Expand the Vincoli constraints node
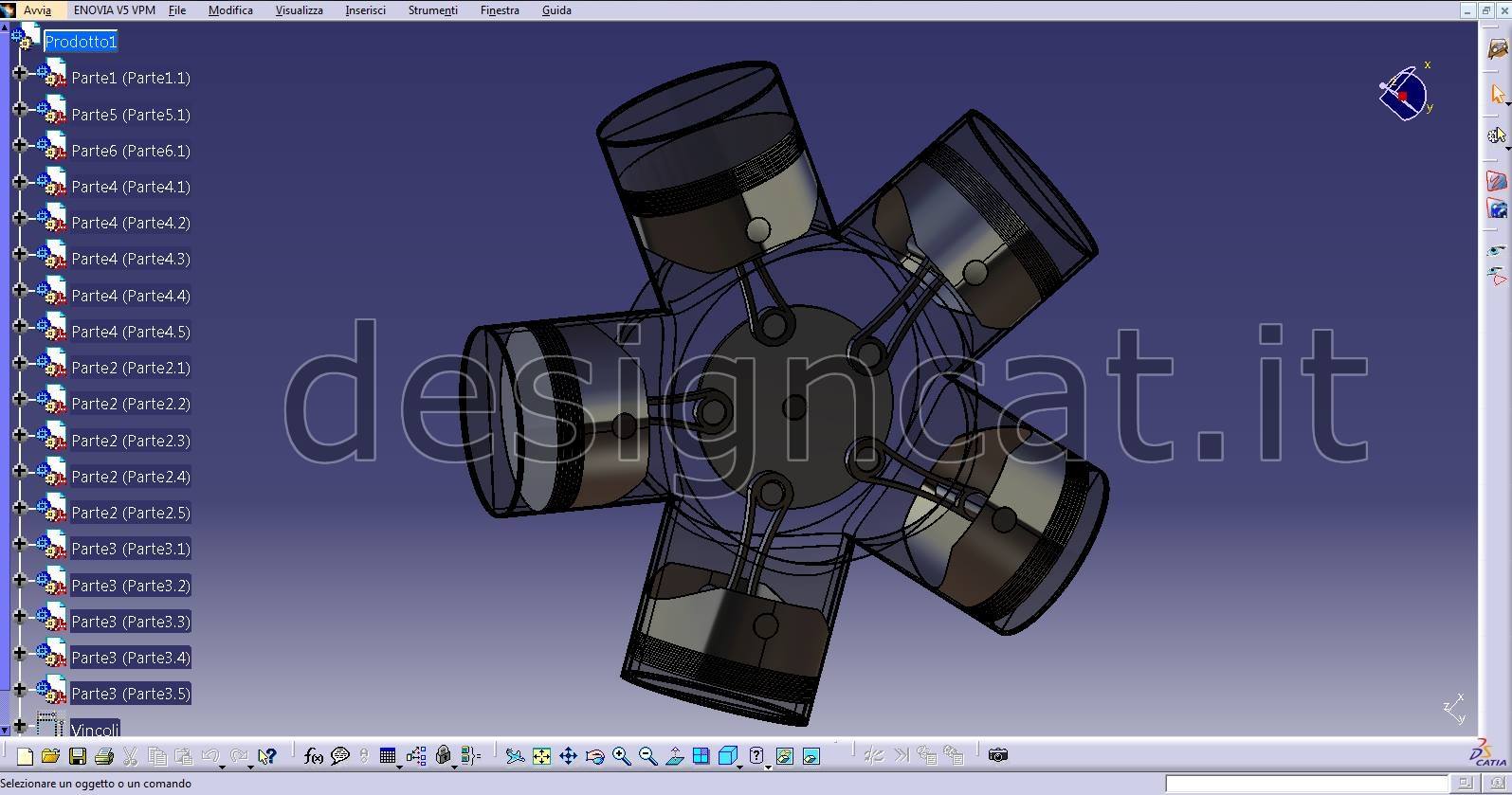Viewport: 1512px width, 795px height. click(x=20, y=725)
